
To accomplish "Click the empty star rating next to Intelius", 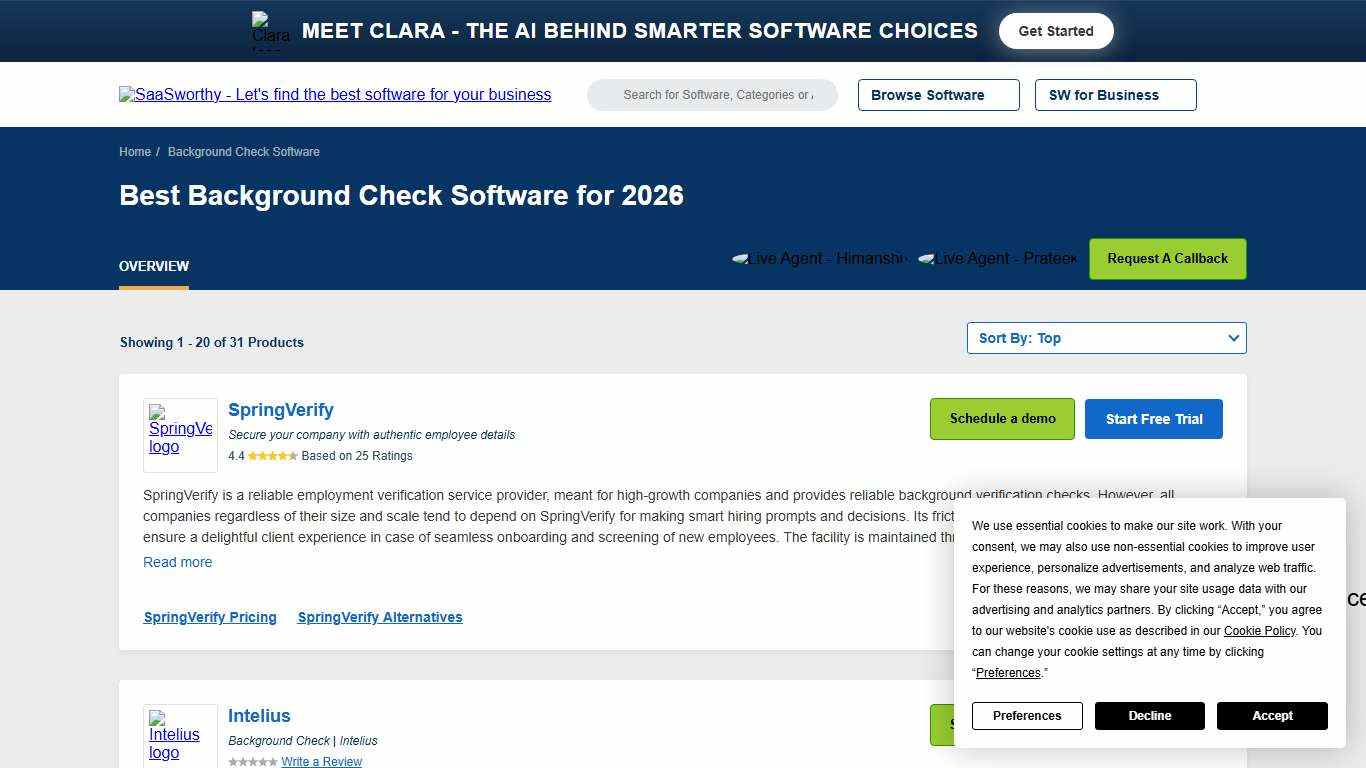I will [x=253, y=761].
